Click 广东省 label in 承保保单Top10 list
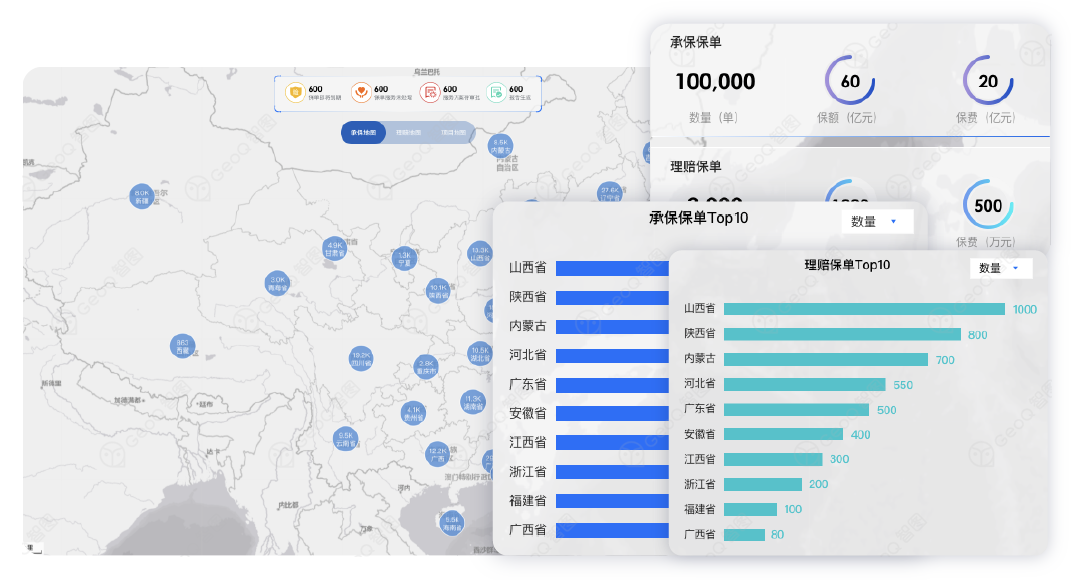 [527, 384]
